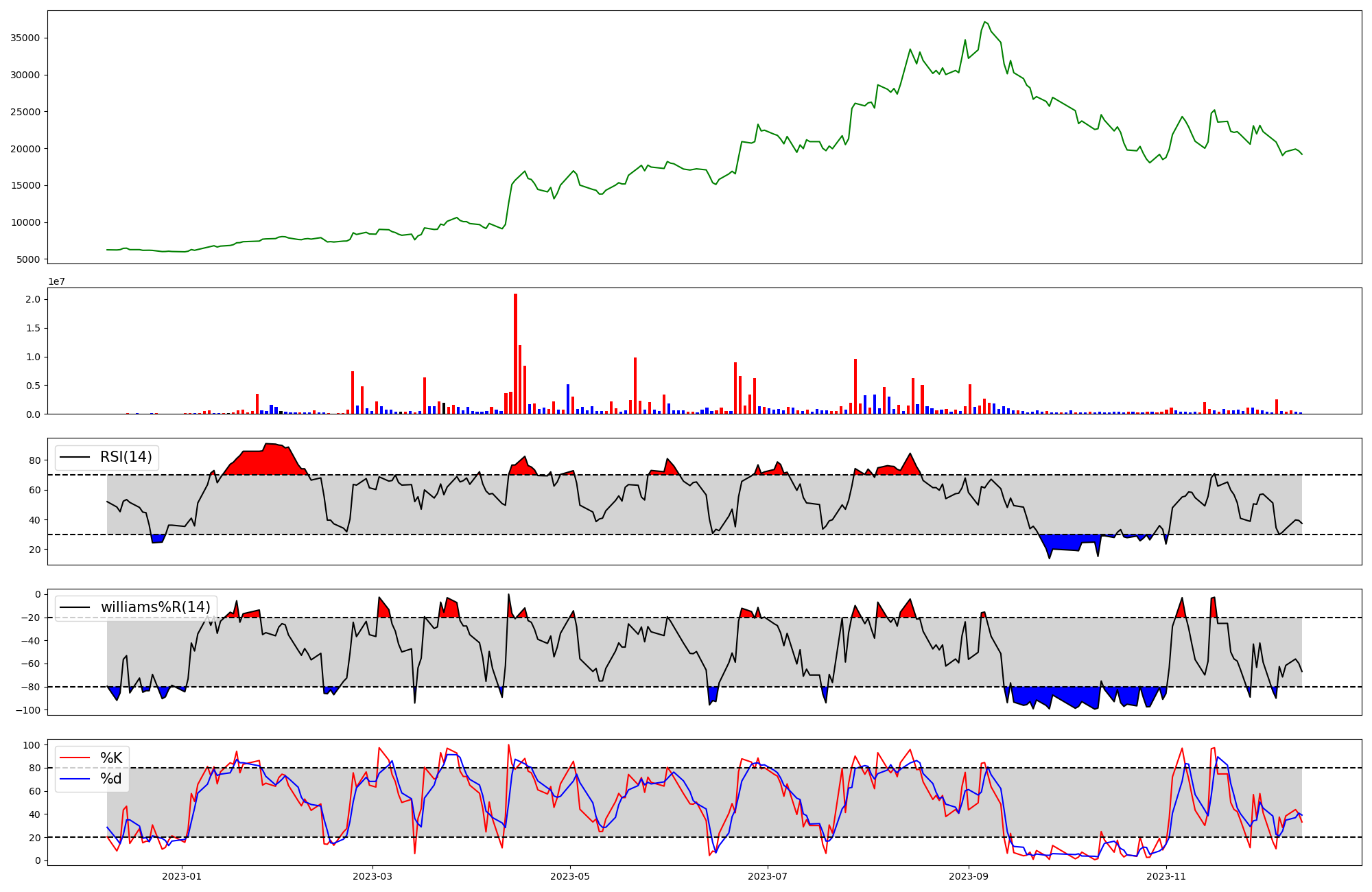Image resolution: width=1372 pixels, height=892 pixels.
Task: Click the %d legend label
Action: (x=111, y=779)
